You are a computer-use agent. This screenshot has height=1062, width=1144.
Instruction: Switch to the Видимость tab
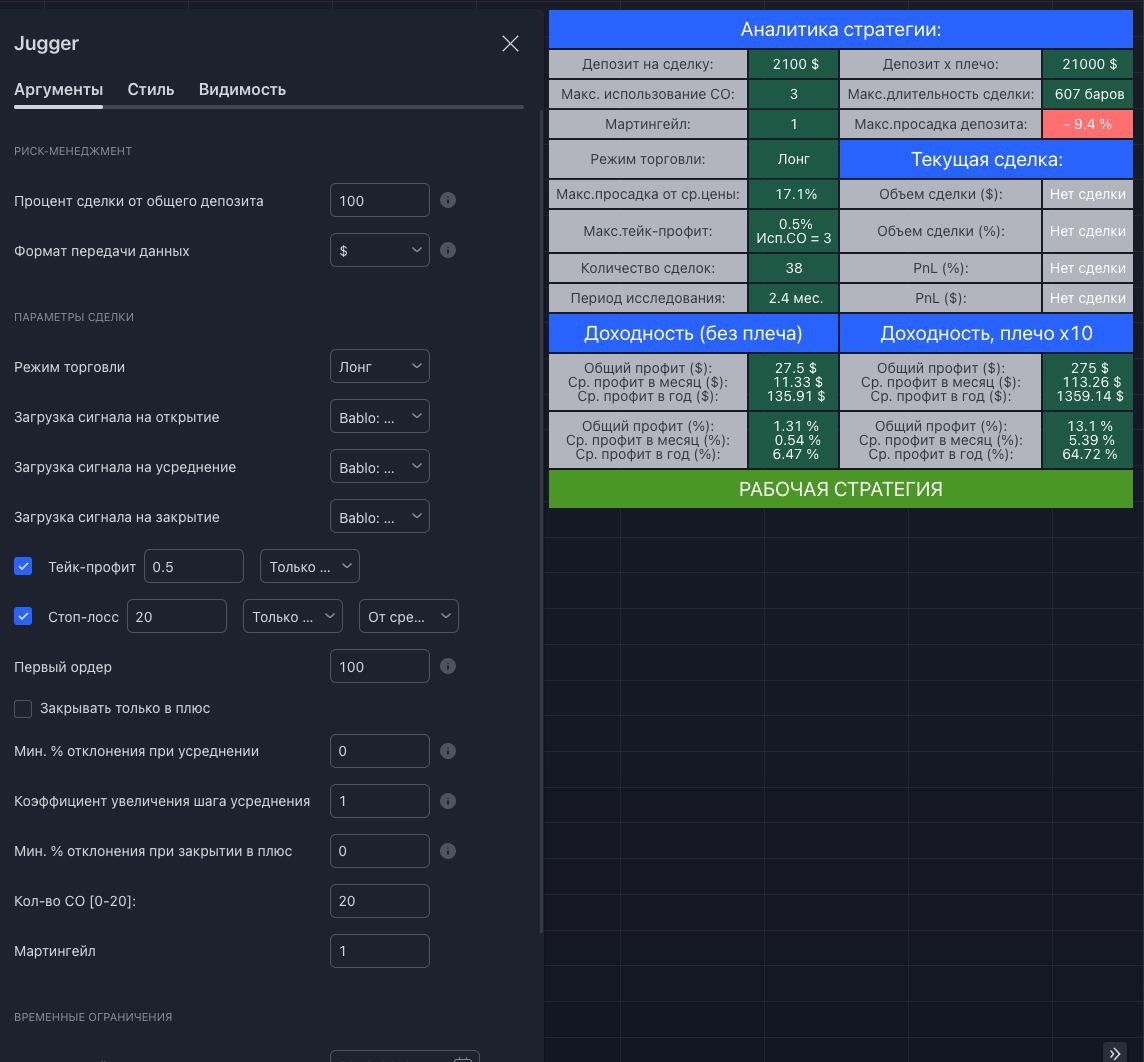[242, 89]
